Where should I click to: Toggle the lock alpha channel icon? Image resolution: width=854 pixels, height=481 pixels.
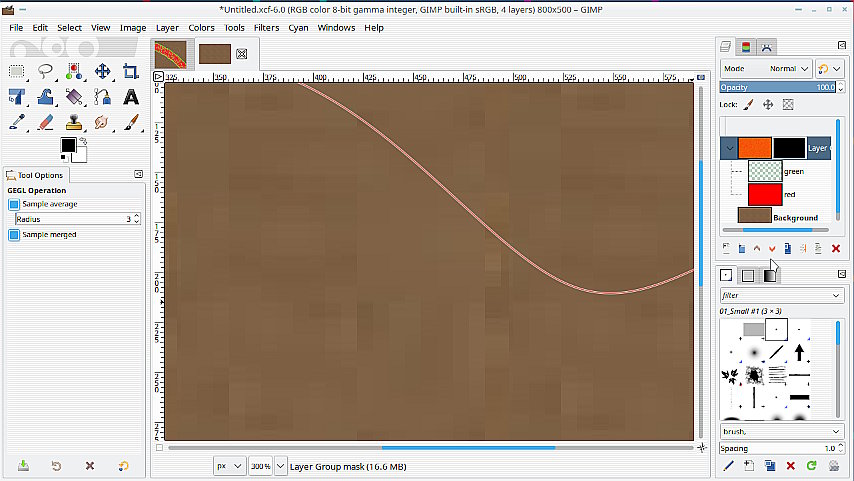pyautogui.click(x=788, y=105)
